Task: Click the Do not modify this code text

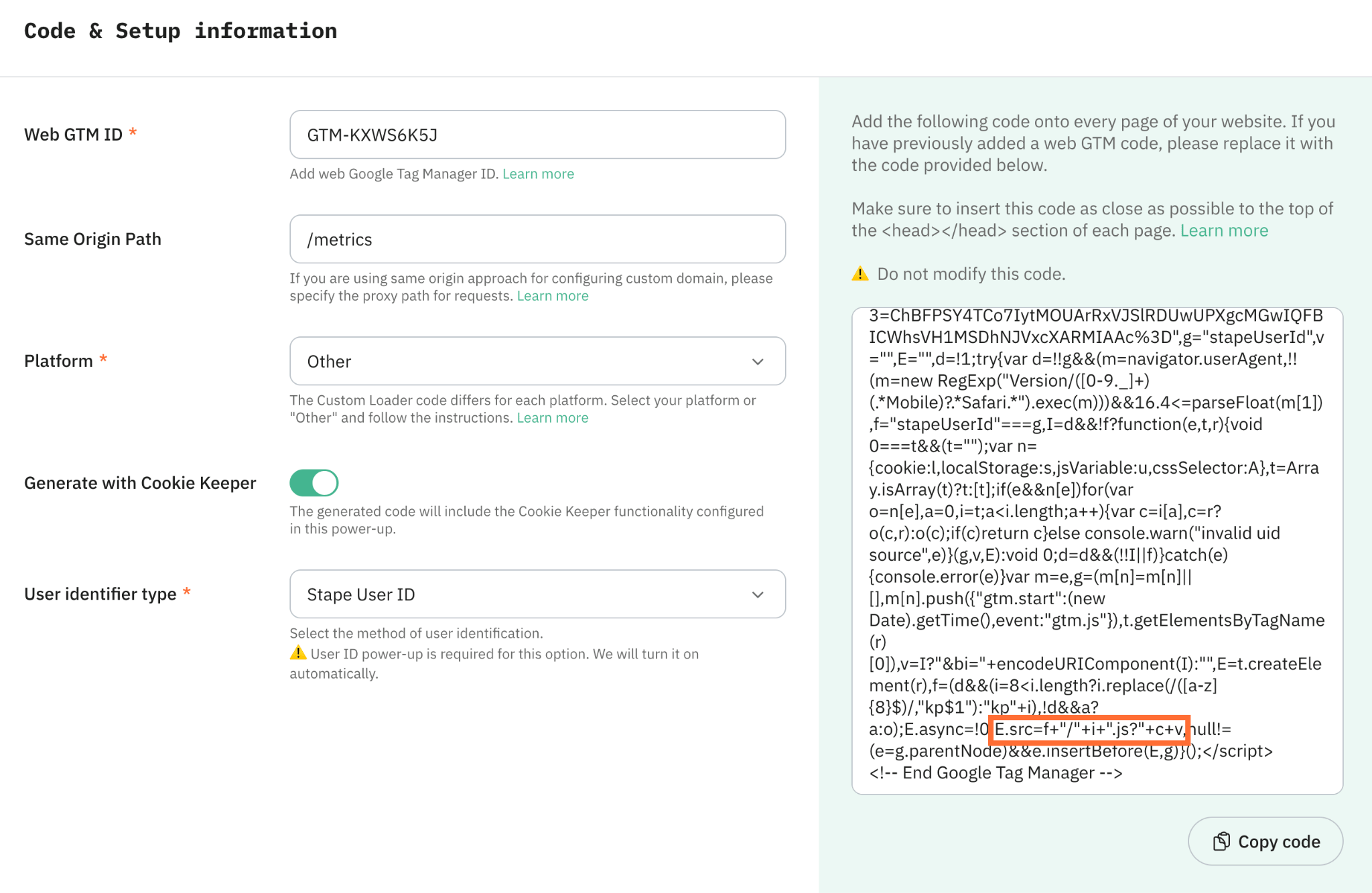Action: [x=971, y=274]
